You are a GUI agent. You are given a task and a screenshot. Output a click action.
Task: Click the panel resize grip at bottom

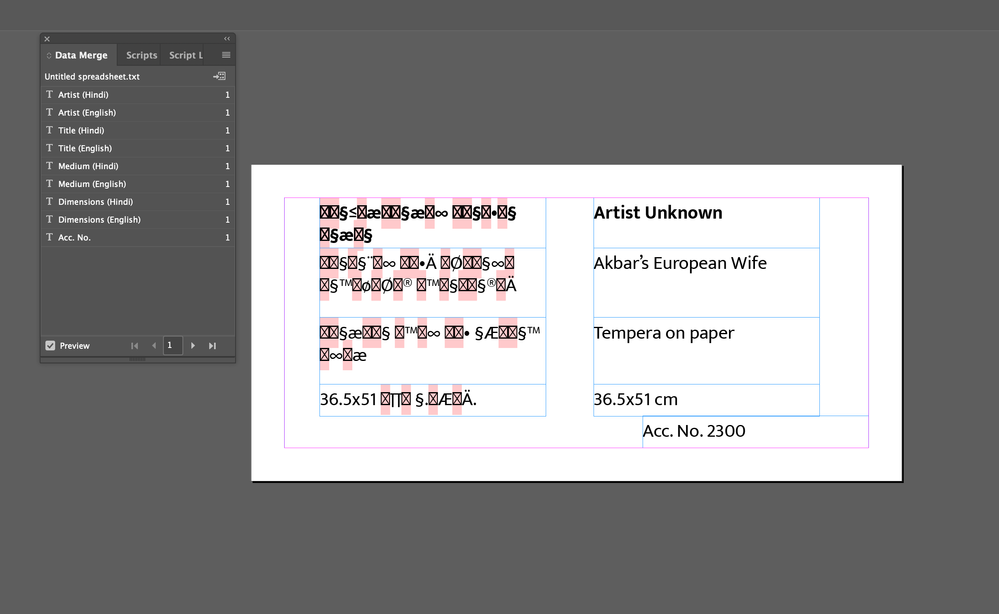(138, 359)
